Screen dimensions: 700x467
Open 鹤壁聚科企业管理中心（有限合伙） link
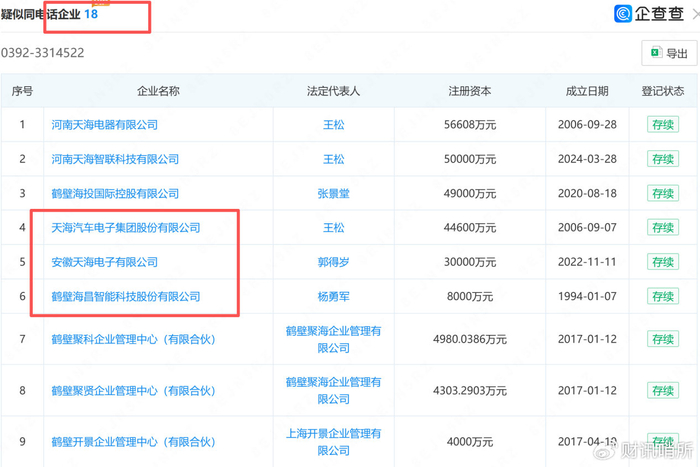pos(133,339)
